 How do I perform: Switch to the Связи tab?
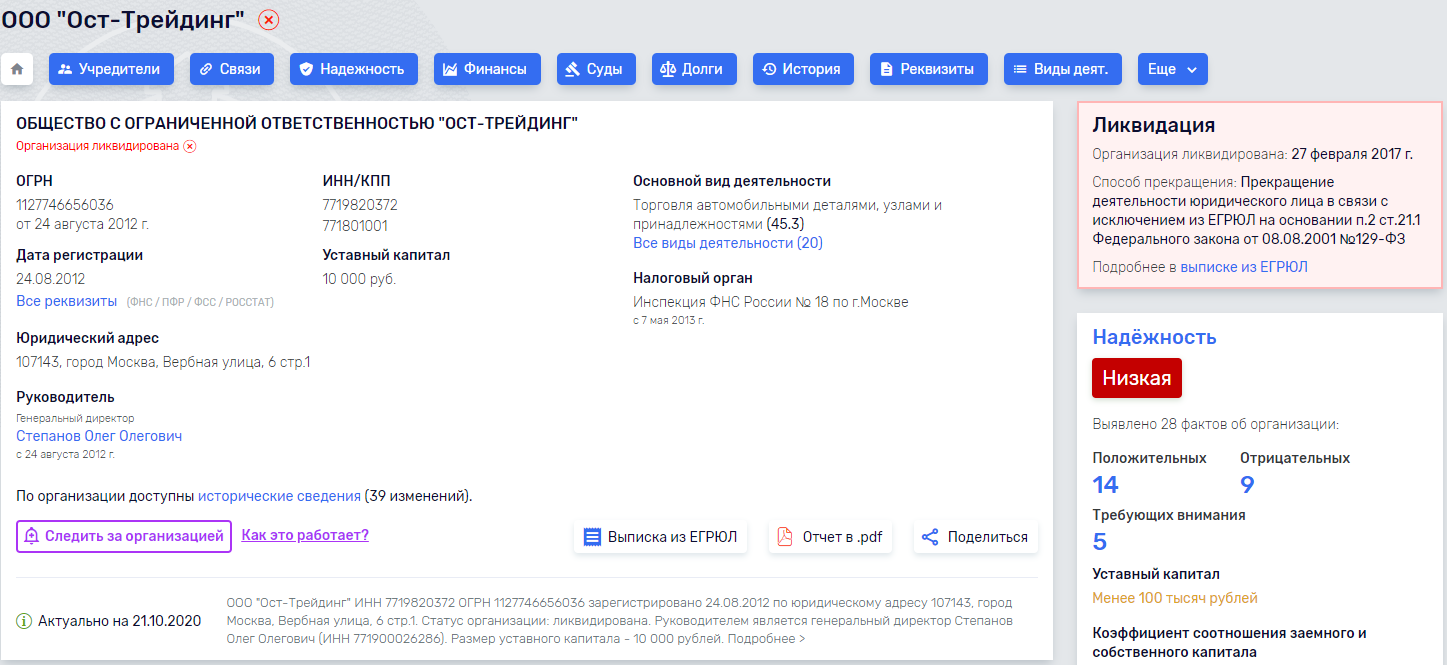(x=232, y=69)
